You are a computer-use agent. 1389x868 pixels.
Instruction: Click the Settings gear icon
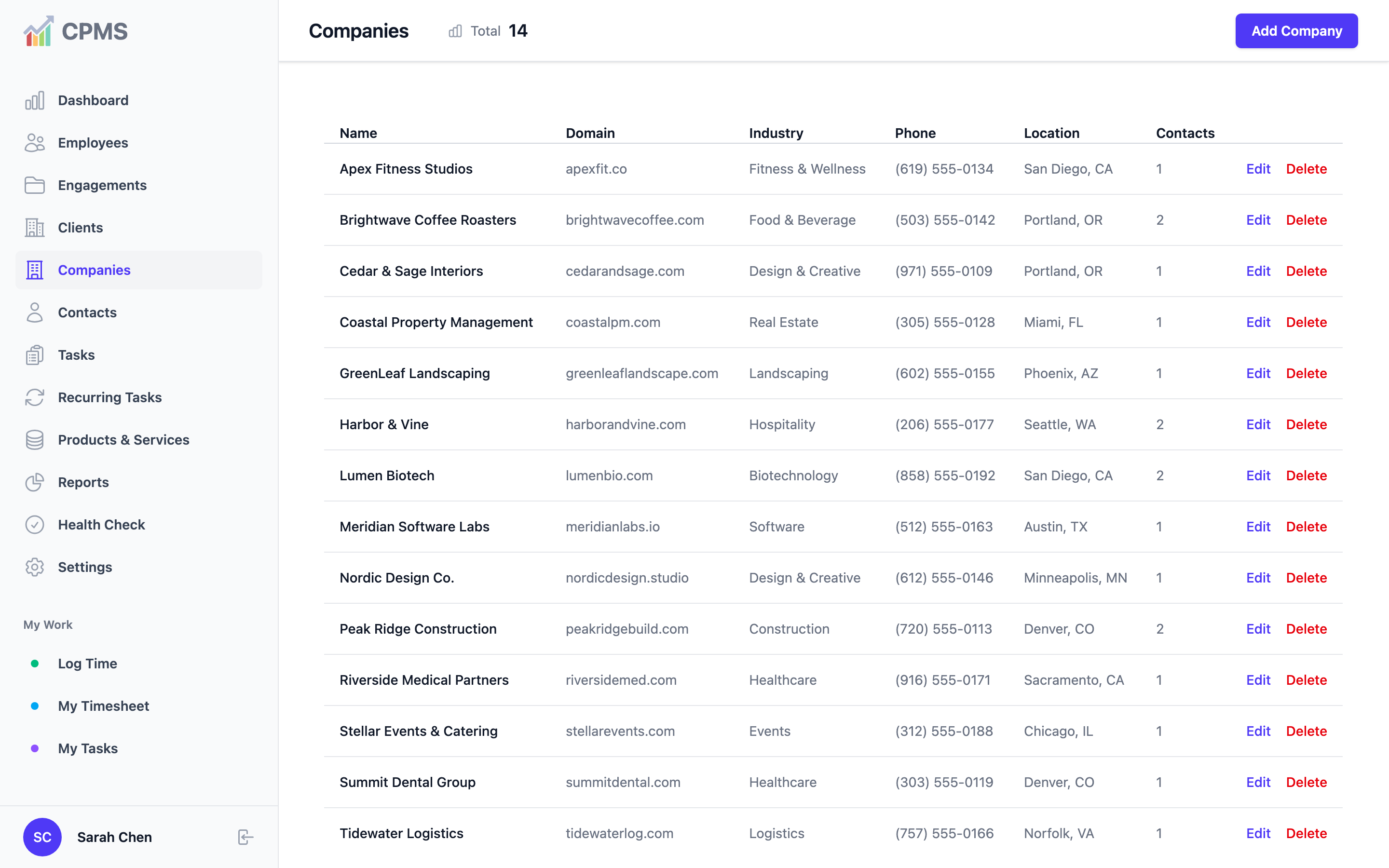[34, 567]
